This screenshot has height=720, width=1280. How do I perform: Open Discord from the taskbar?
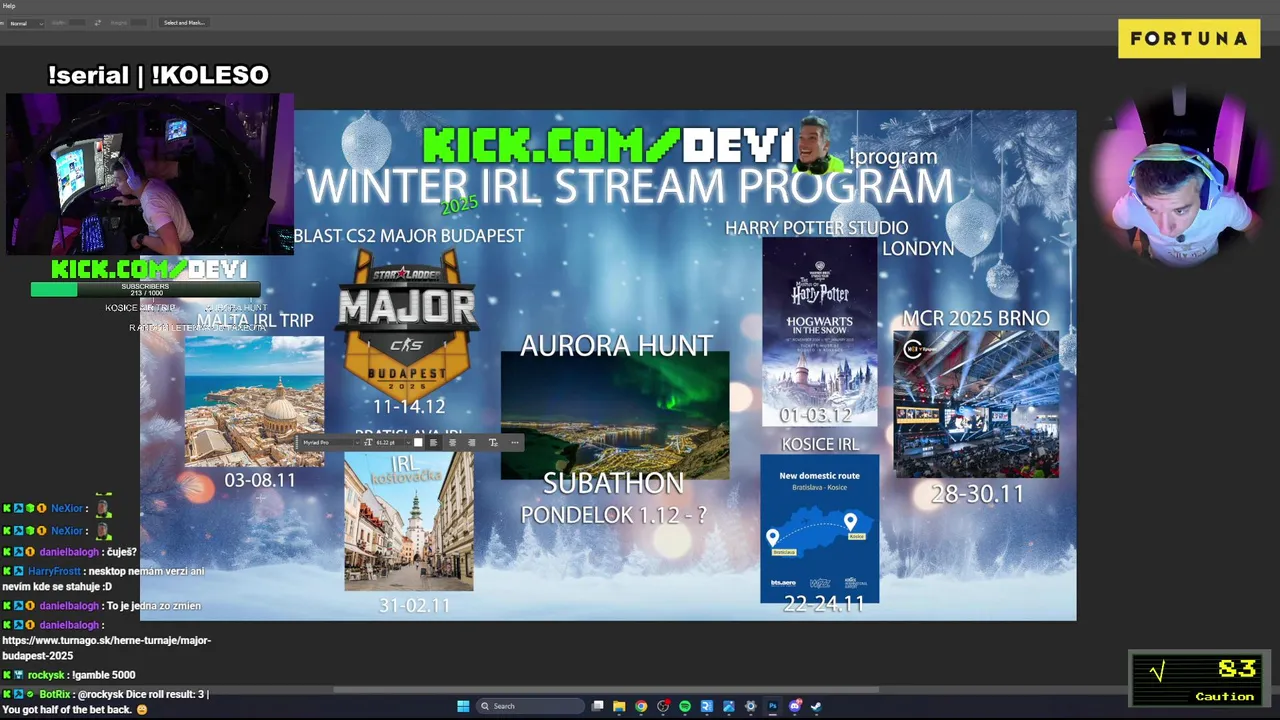click(795, 706)
